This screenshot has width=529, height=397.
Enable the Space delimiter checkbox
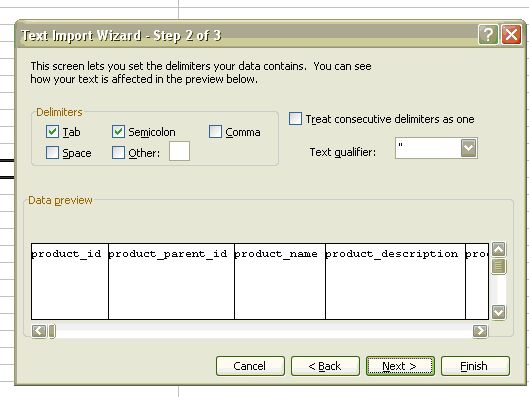click(52, 152)
